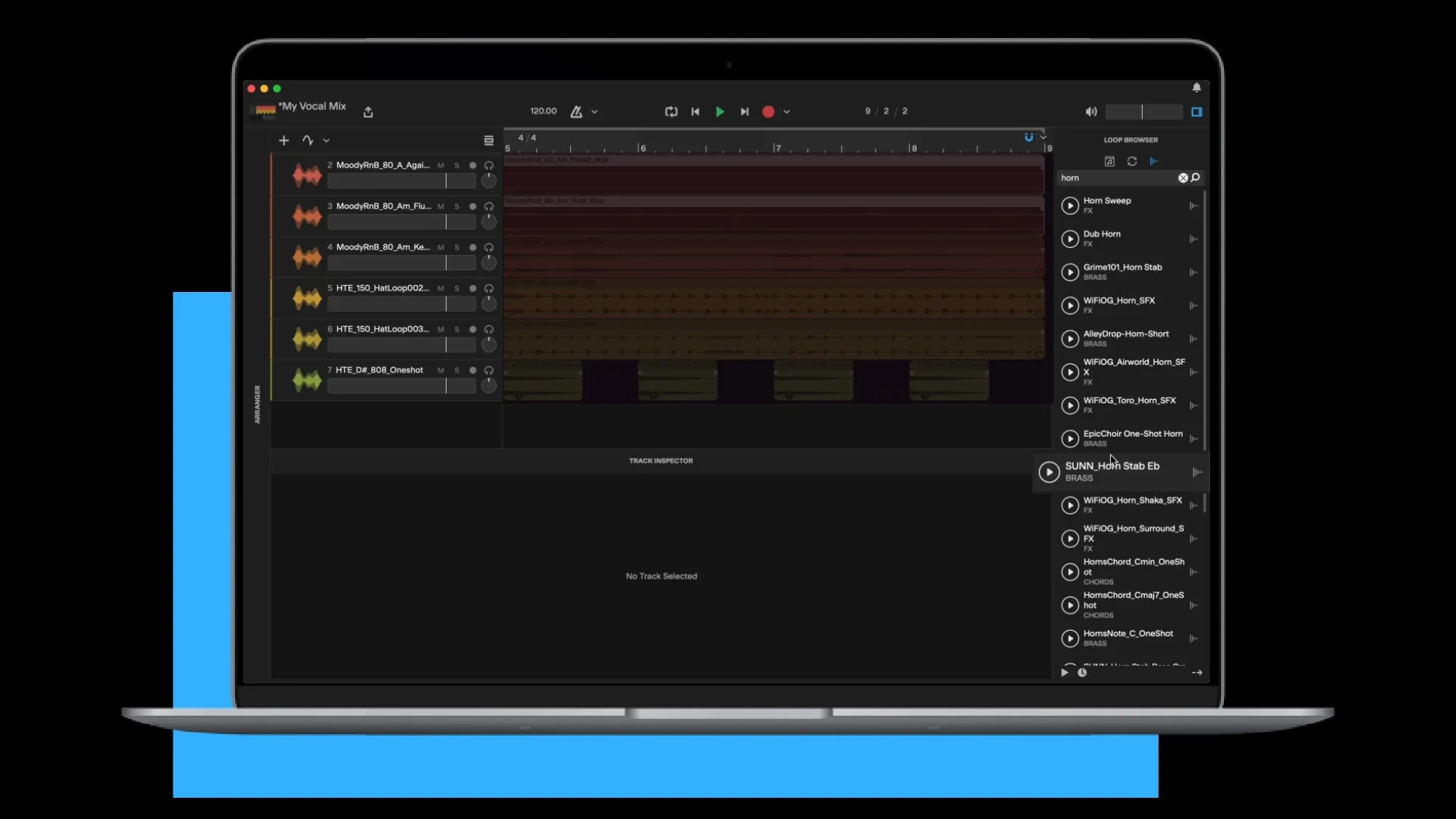Select the HornsNote_C_OneShot loop entry
The height and width of the screenshot is (819, 1456).
(x=1128, y=638)
